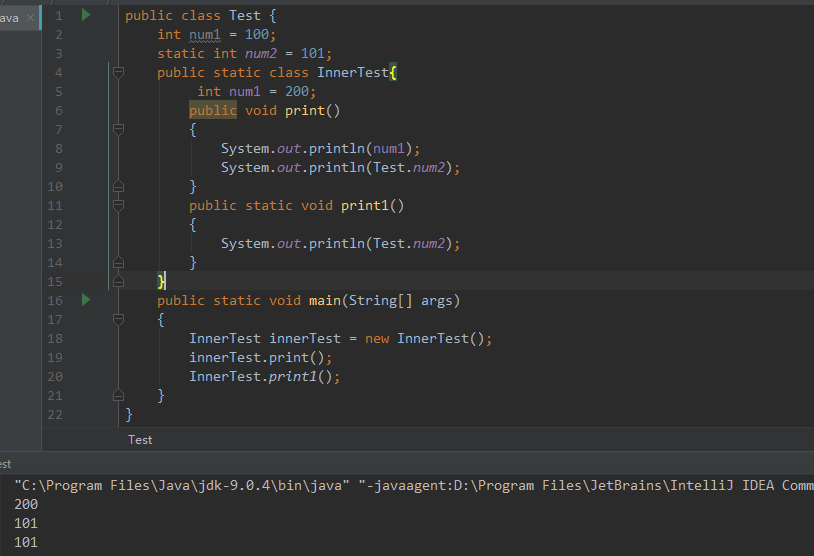814x556 pixels.
Task: Click the new keyword on line 18
Action: coord(377,338)
